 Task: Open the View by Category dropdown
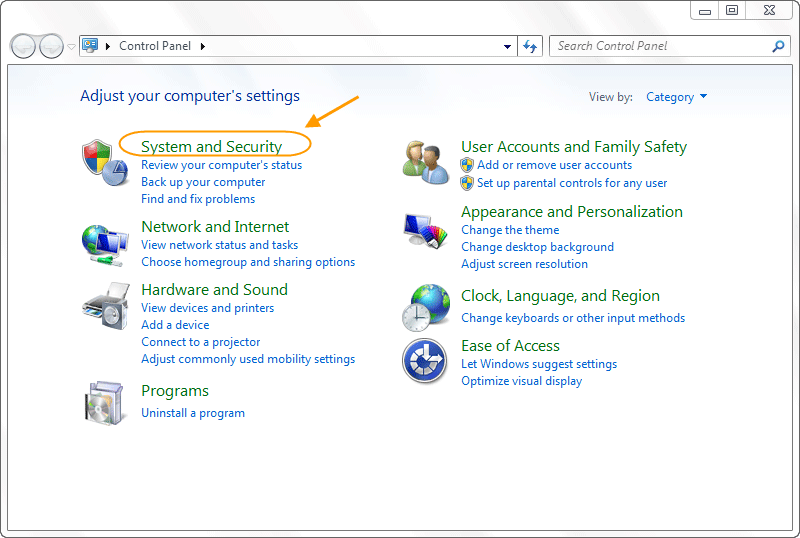(x=677, y=97)
